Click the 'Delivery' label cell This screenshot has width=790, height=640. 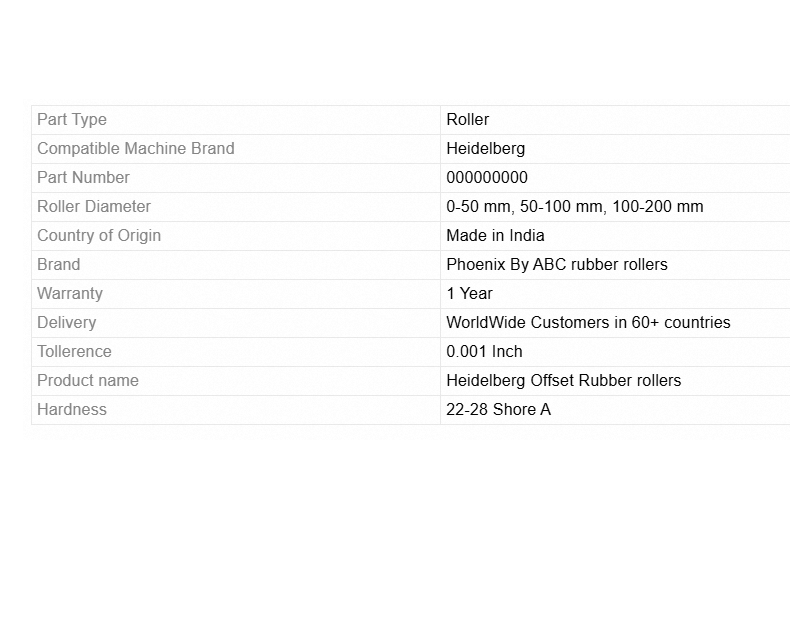pos(67,323)
